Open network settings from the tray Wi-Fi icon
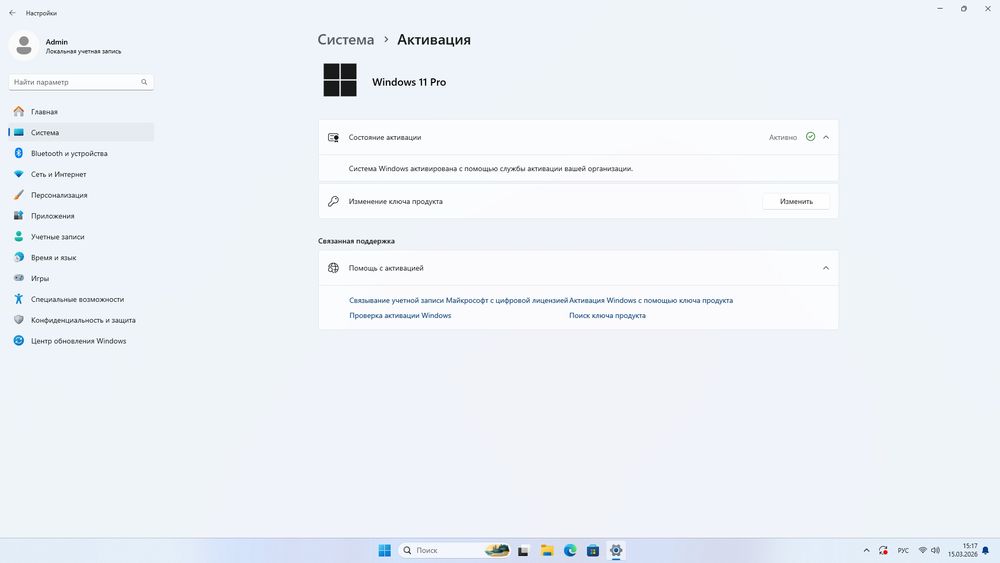This screenshot has width=1000, height=563. point(922,550)
